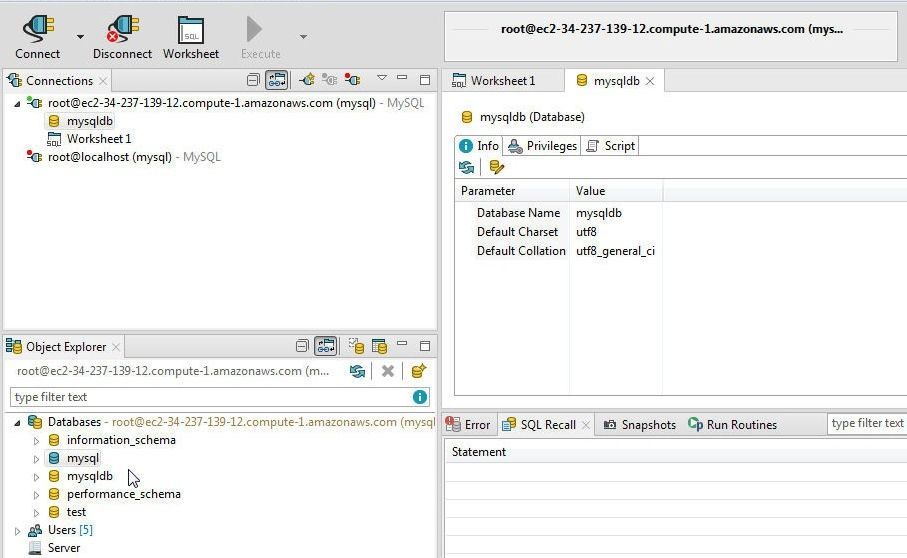The height and width of the screenshot is (558, 907).
Task: Close the mysqldb editor tab
Action: click(650, 81)
